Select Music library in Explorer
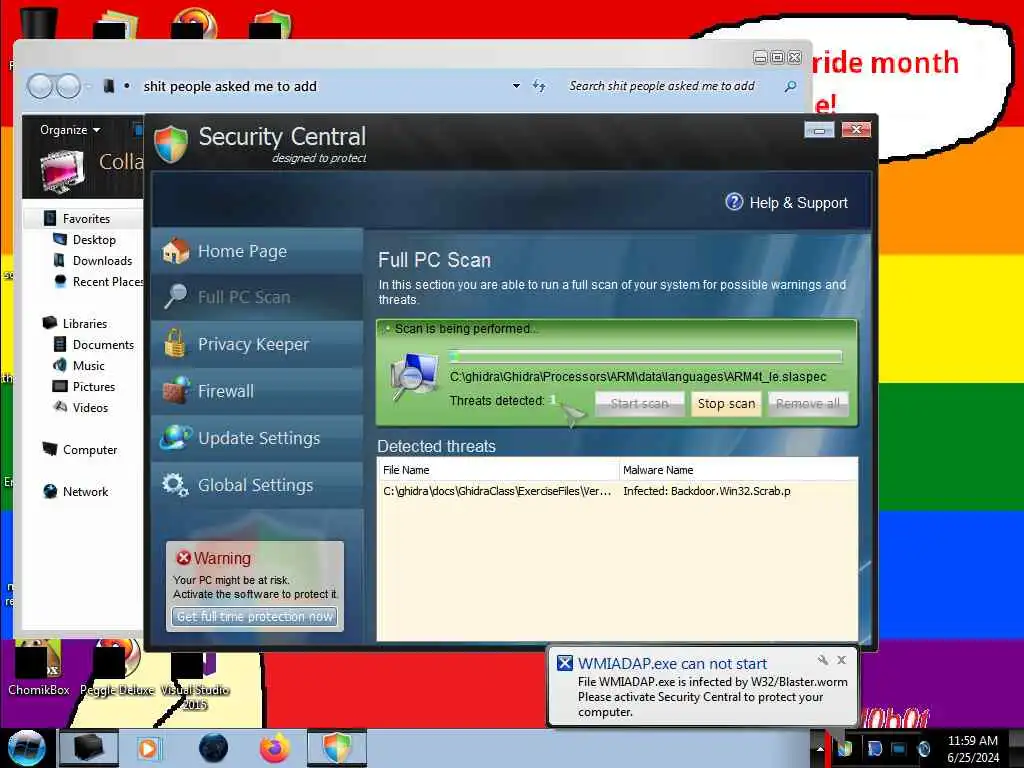 pos(89,366)
